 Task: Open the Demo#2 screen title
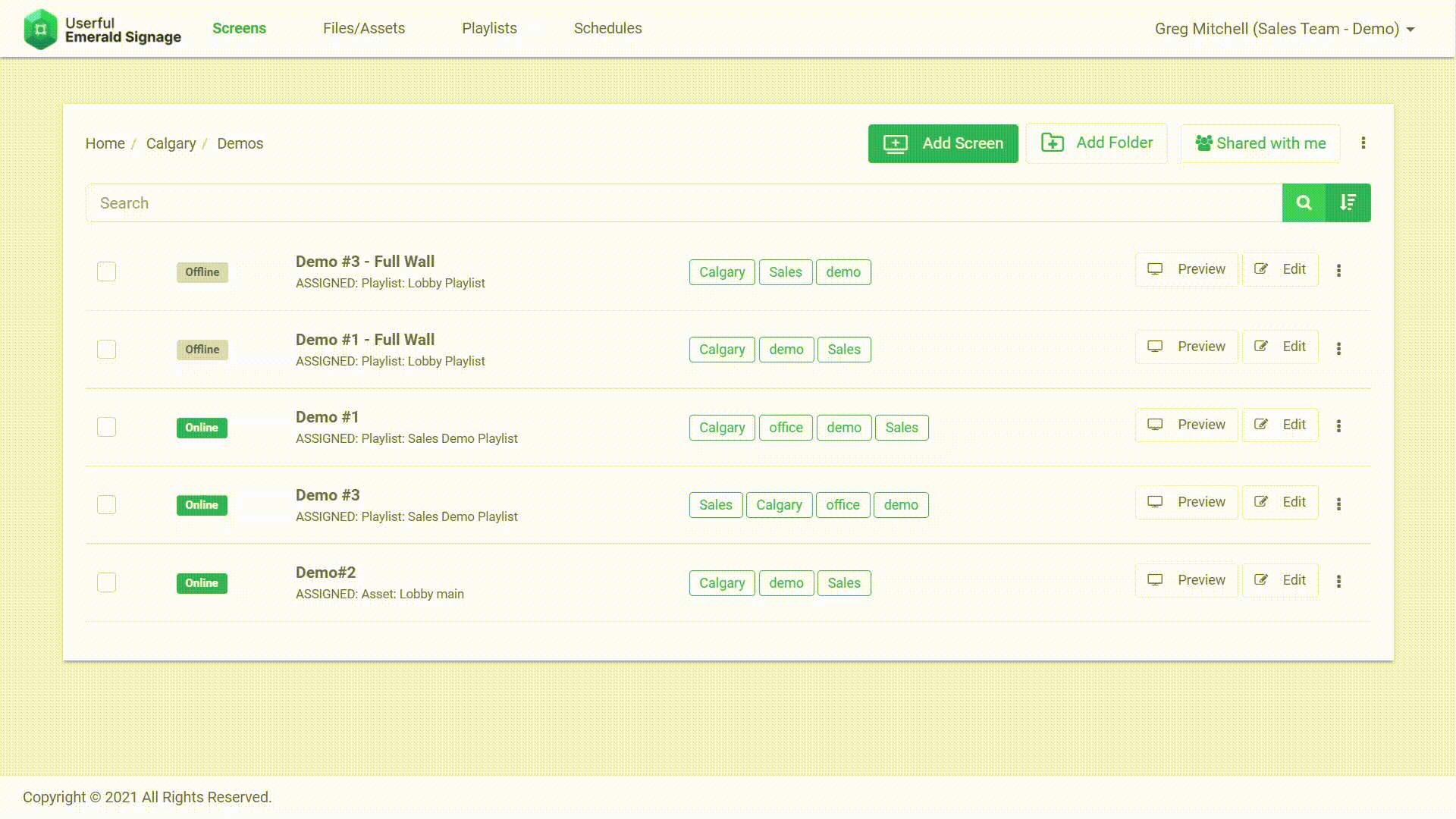[325, 573]
